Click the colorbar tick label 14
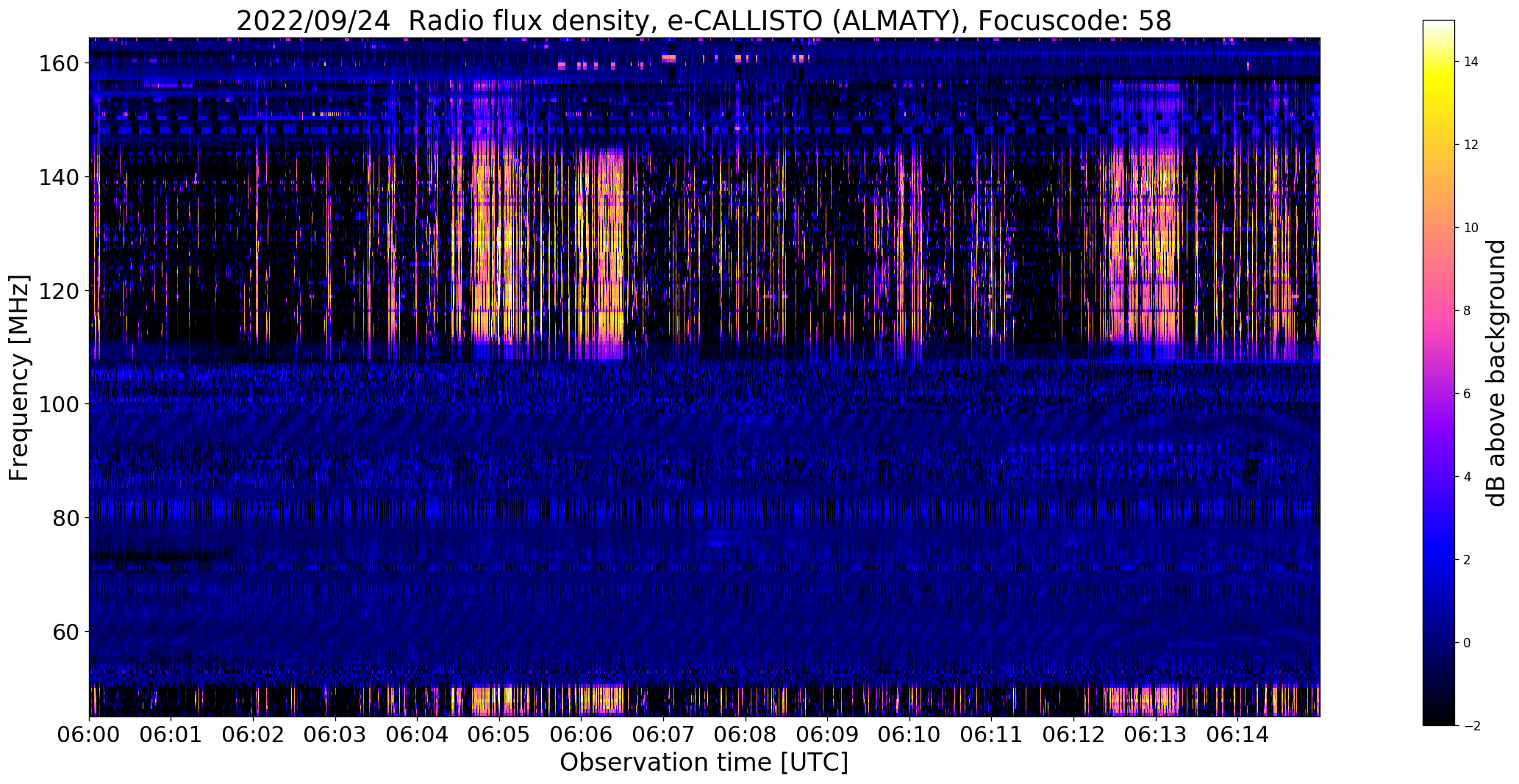1519x784 pixels. click(1471, 62)
